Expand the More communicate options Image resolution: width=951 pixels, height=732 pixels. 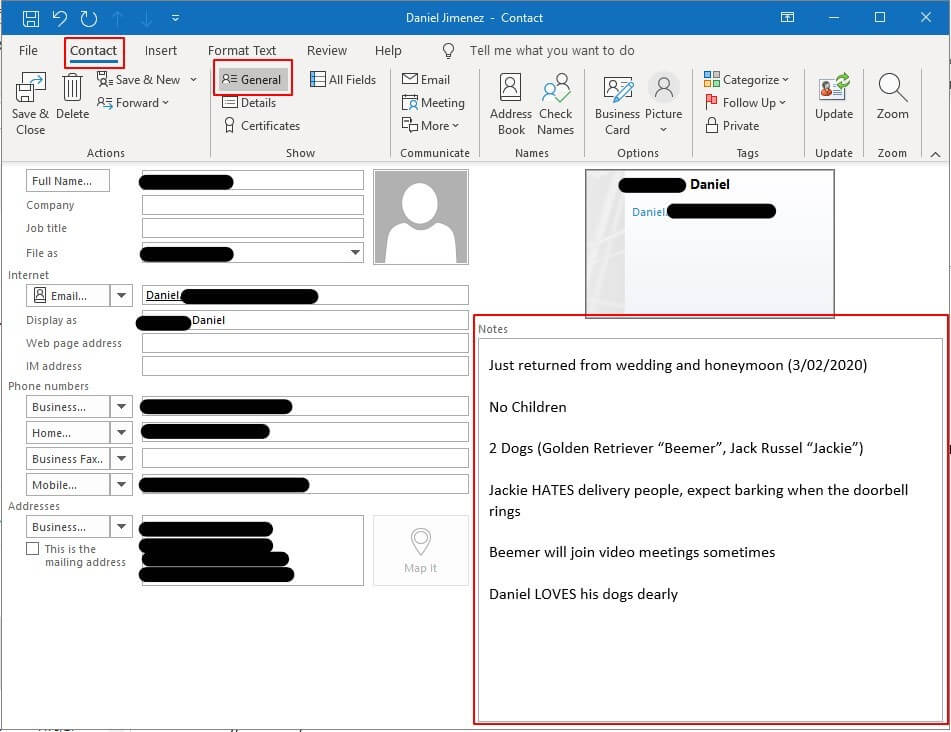coord(430,126)
